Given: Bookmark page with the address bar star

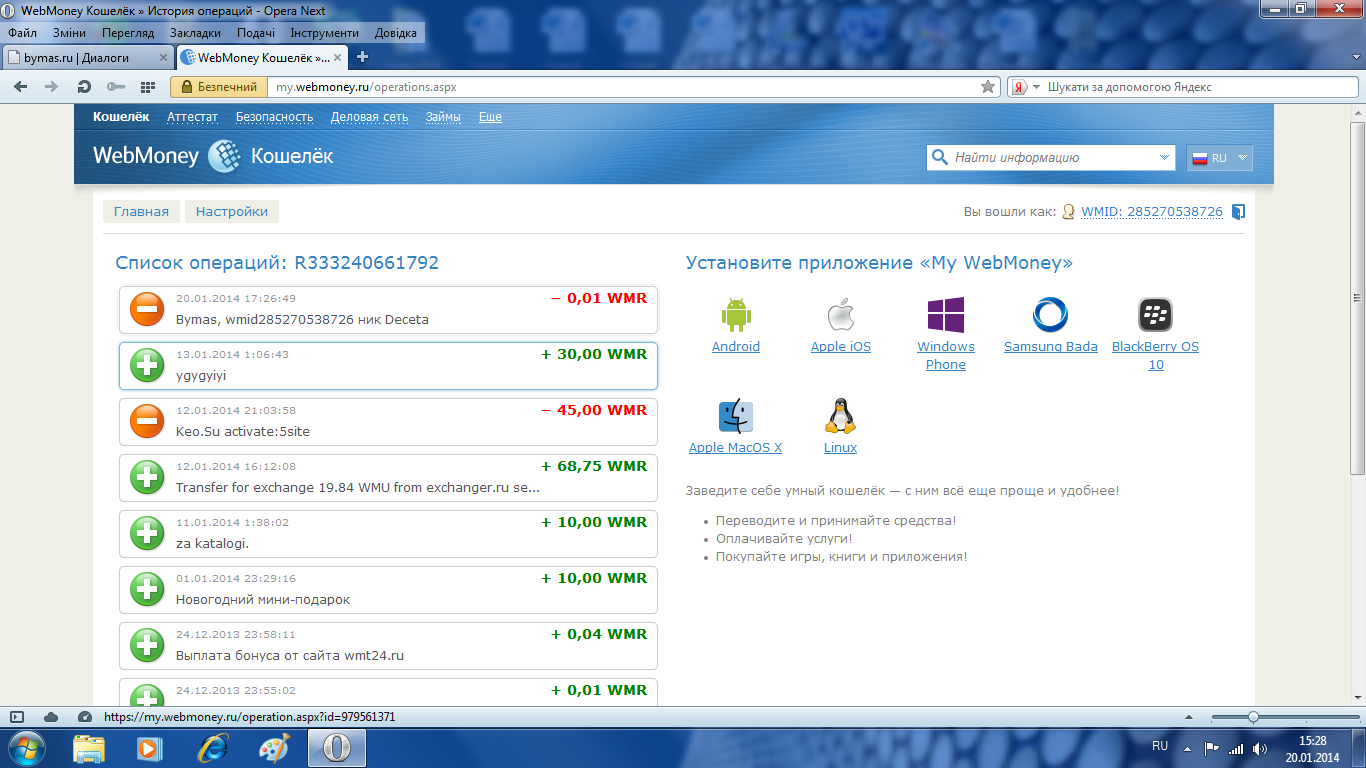Looking at the screenshot, I should (988, 87).
